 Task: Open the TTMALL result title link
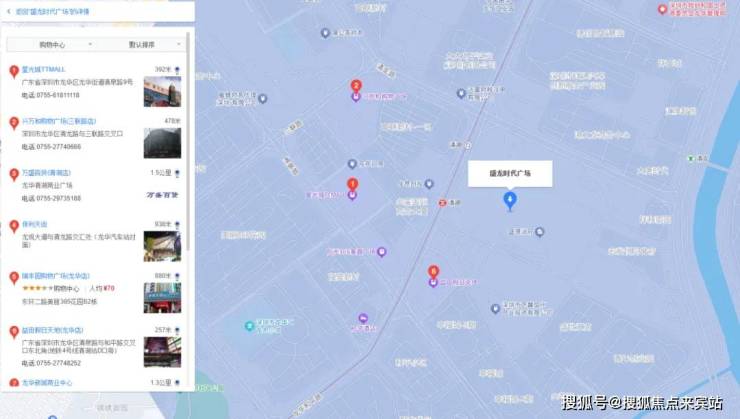pyautogui.click(x=43, y=69)
